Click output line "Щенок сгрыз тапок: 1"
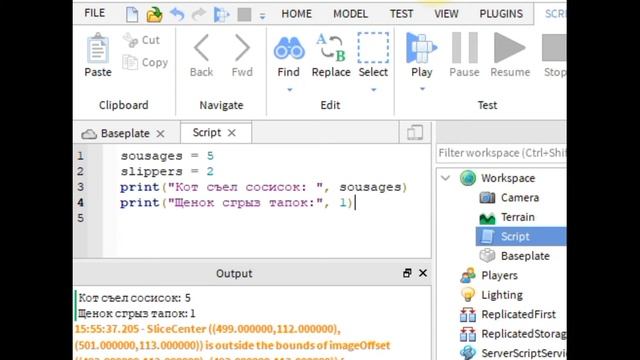Viewport: 640px width, 360px height. coord(136,313)
